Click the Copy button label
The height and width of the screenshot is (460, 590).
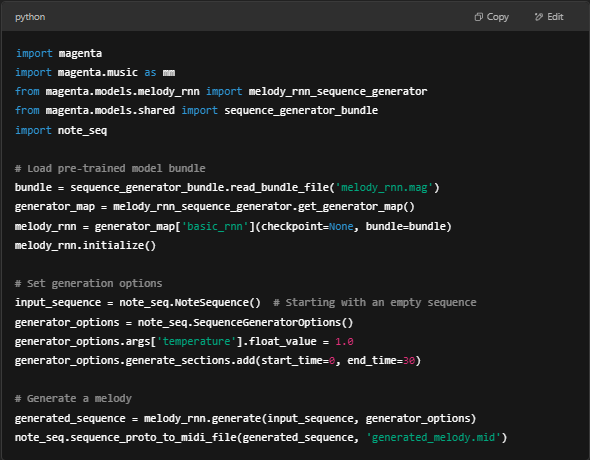click(497, 17)
